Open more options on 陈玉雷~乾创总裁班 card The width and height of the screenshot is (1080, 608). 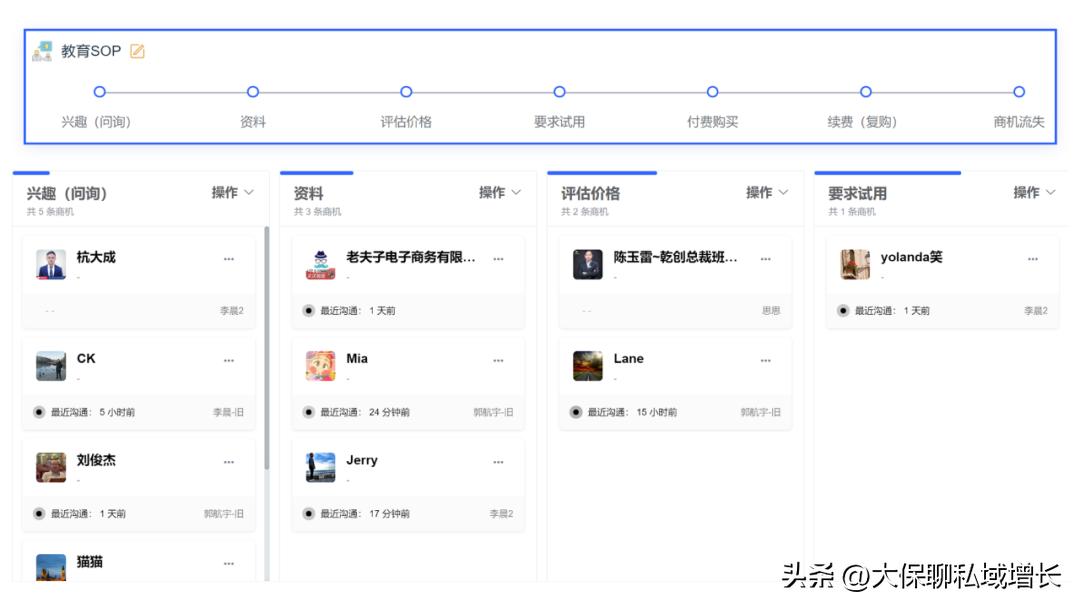point(765,259)
